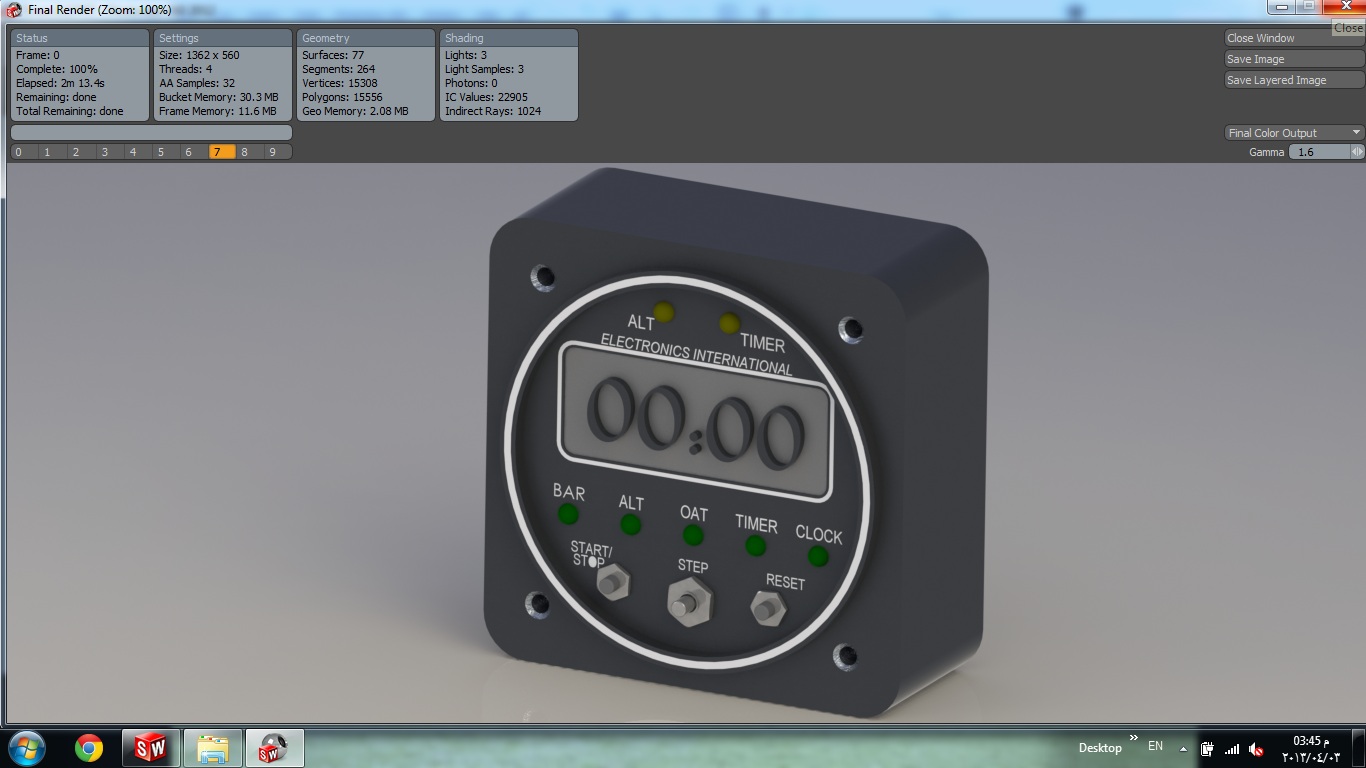The image size is (1366, 768).
Task: Click the Close Window button
Action: (x=1294, y=38)
